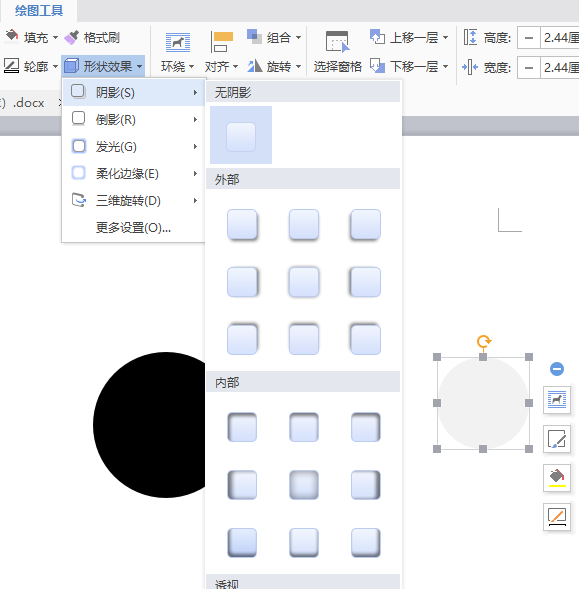The image size is (579, 589).
Task: Decrease the 宽度 value with minus
Action: (x=529, y=68)
